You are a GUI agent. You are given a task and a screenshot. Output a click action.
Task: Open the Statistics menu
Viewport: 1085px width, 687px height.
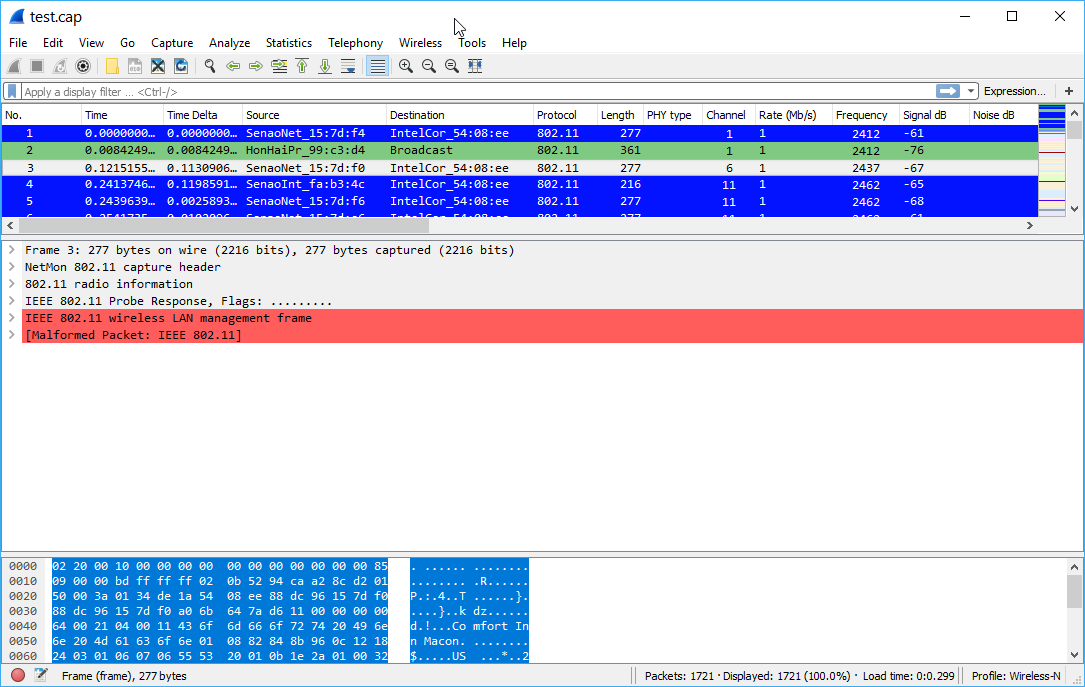pos(288,42)
